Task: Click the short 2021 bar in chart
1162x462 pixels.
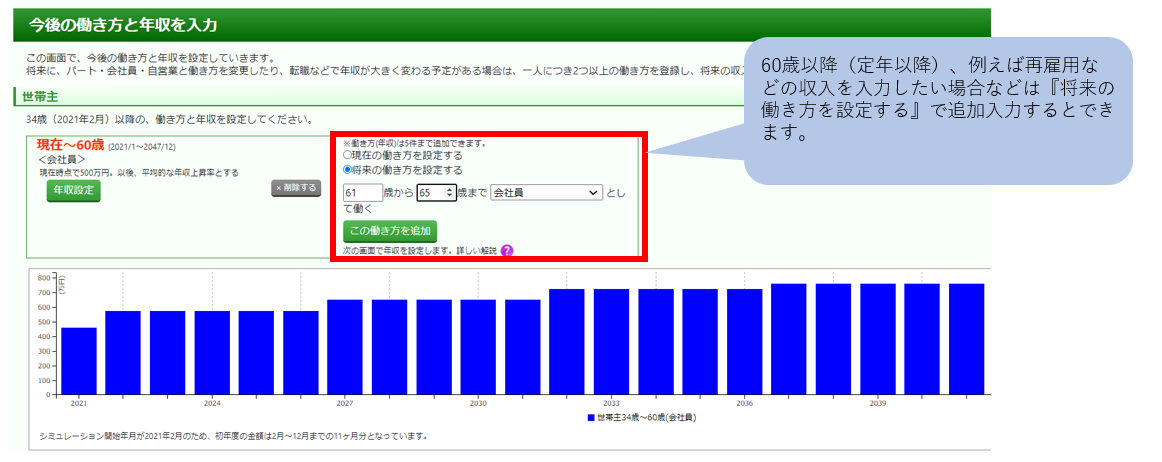Action: click(79, 360)
